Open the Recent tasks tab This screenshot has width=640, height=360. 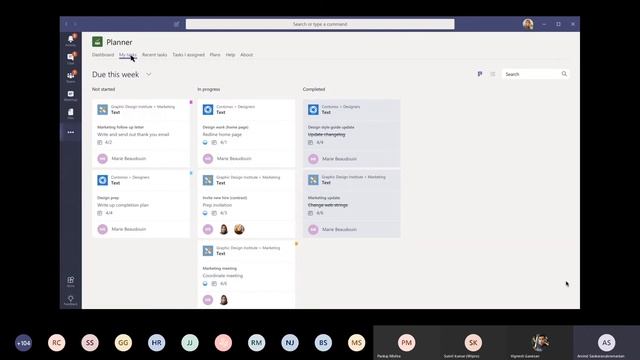tap(155, 55)
